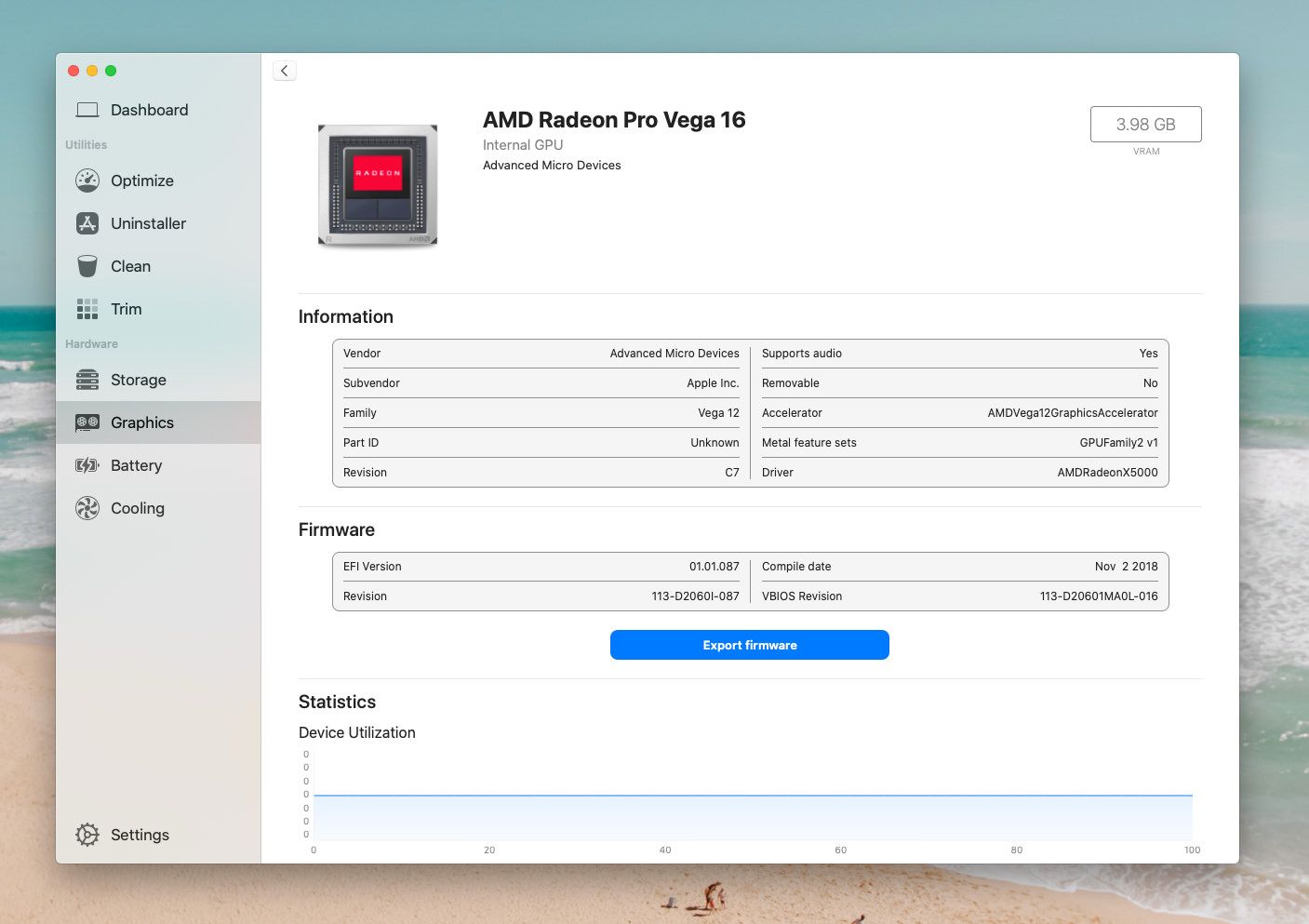Click the Clean trash bucket icon
Viewport: 1309px width, 924px height.
(x=87, y=266)
